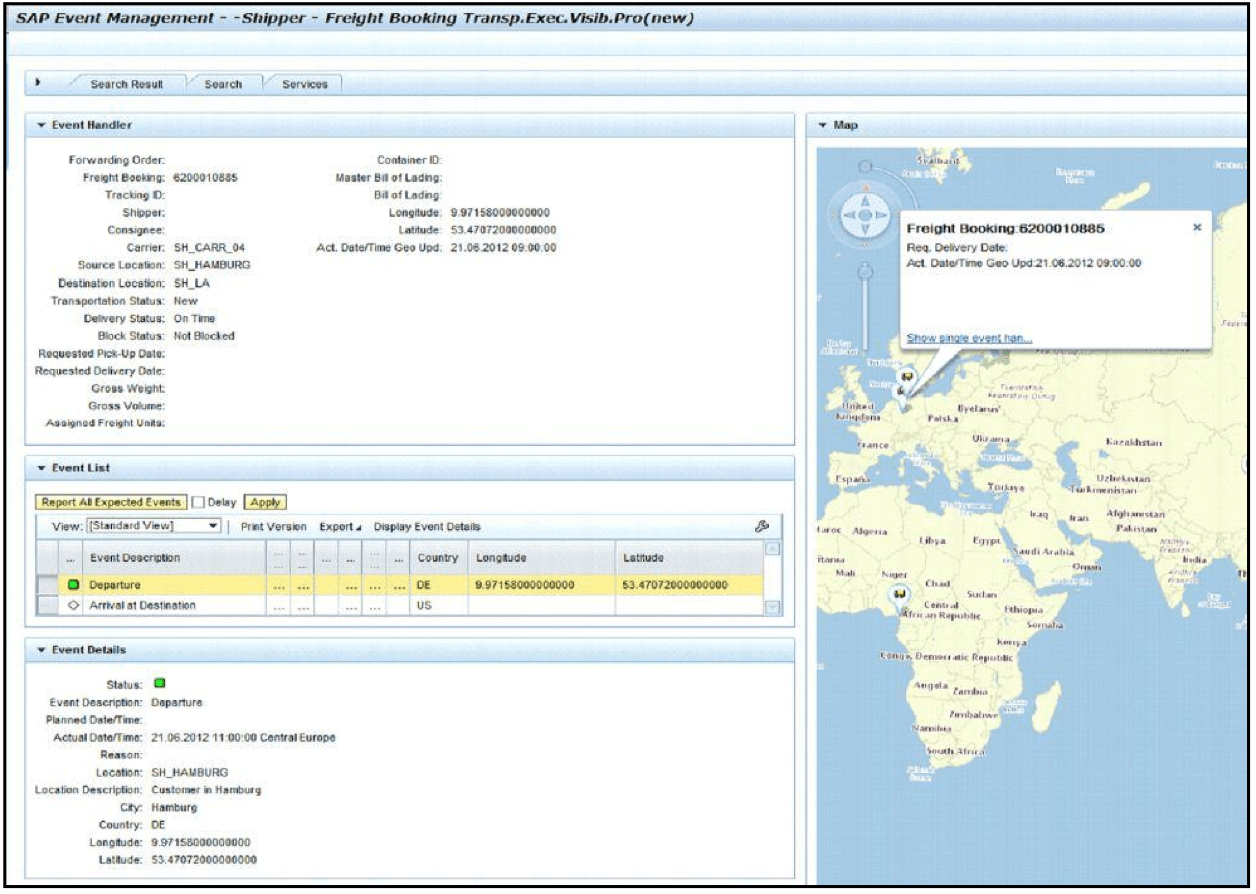The image size is (1256, 894).
Task: Click the carrier value SH_CARR_04
Action: pyautogui.click(x=209, y=248)
